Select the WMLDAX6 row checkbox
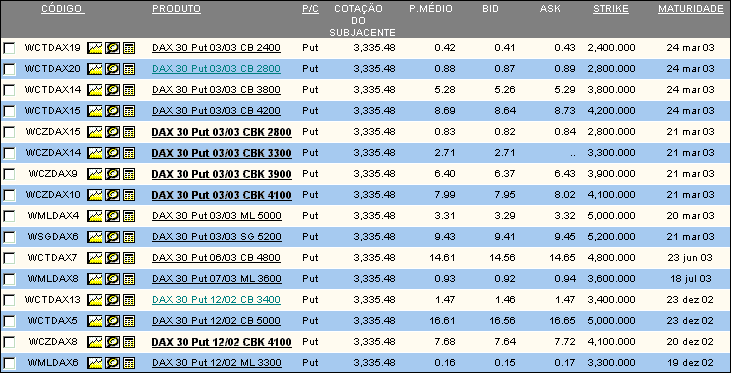The width and height of the screenshot is (731, 373). (x=9, y=363)
